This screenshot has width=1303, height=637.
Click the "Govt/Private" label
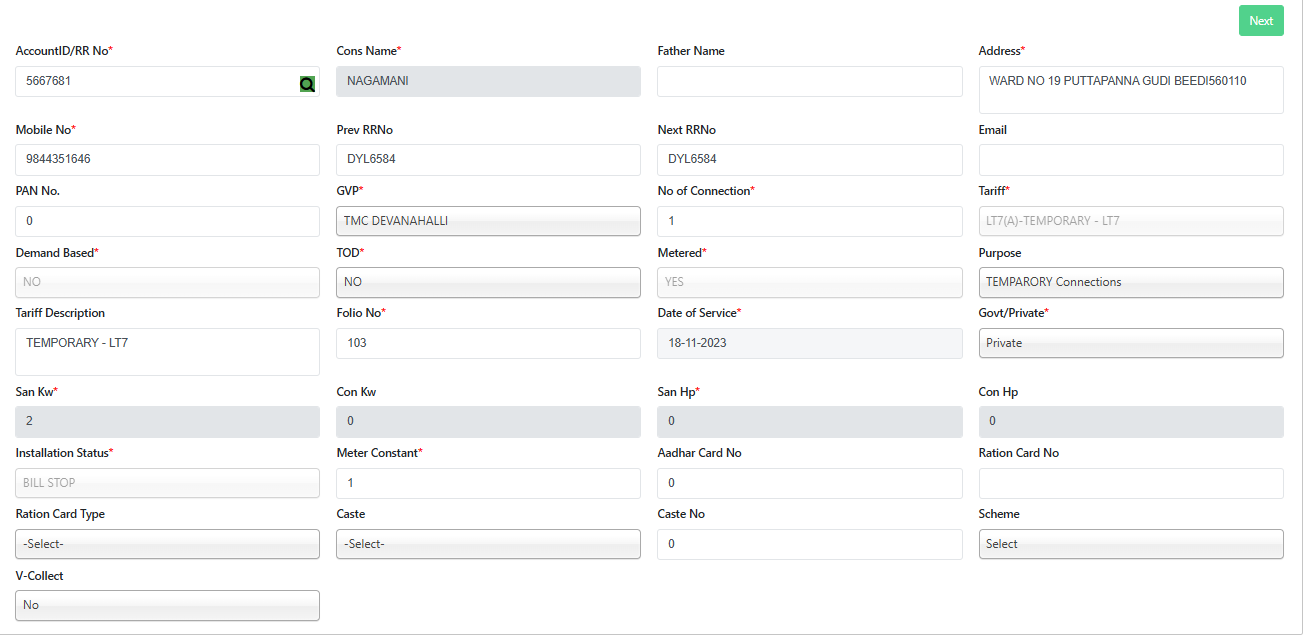1012,313
